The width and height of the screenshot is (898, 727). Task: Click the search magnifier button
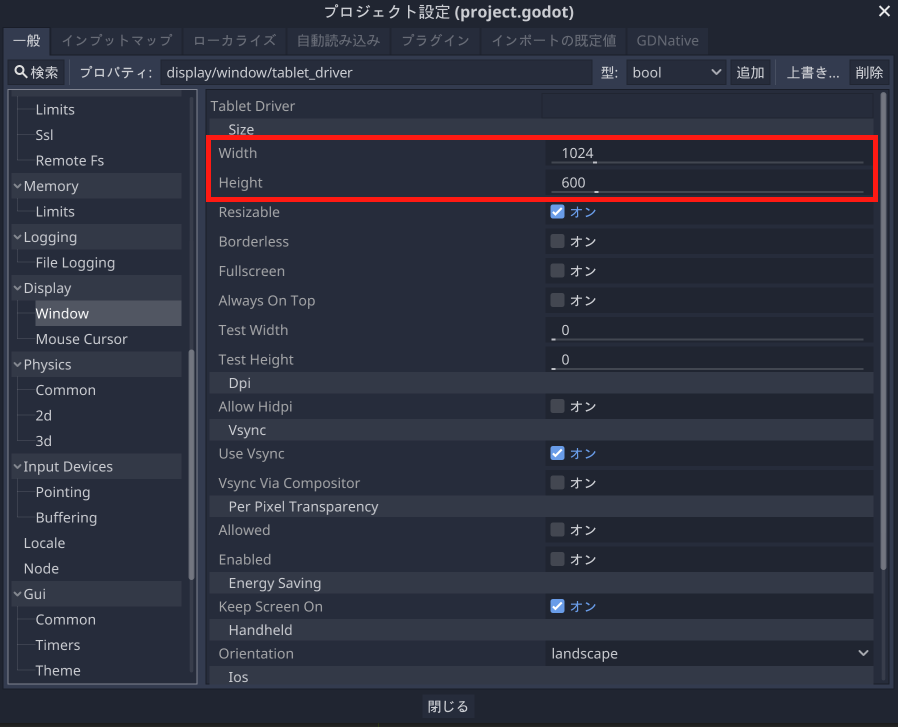click(37, 73)
